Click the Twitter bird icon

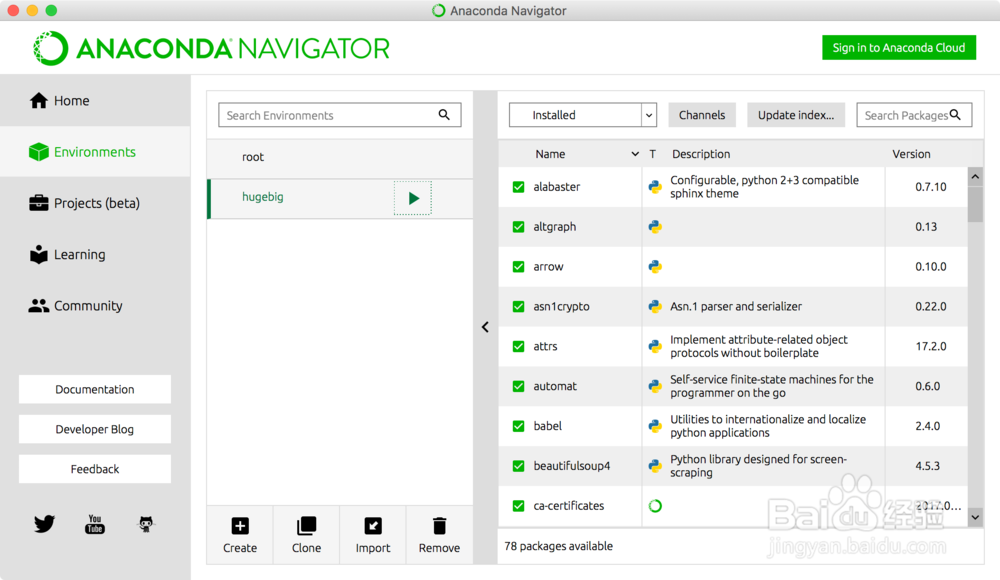coord(44,524)
